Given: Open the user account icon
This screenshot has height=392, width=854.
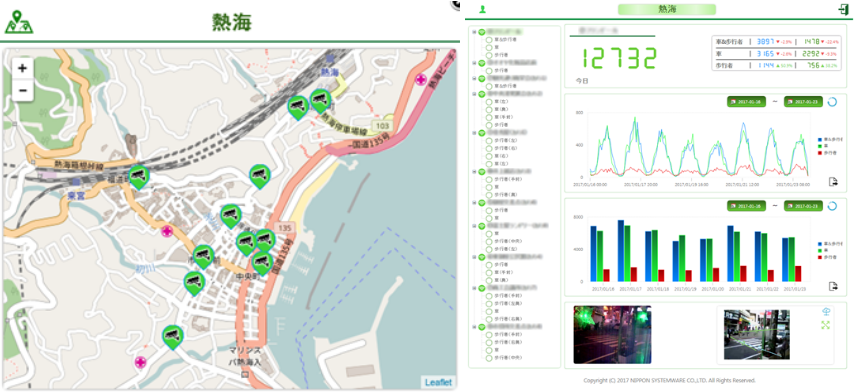Looking at the screenshot, I should pyautogui.click(x=482, y=9).
